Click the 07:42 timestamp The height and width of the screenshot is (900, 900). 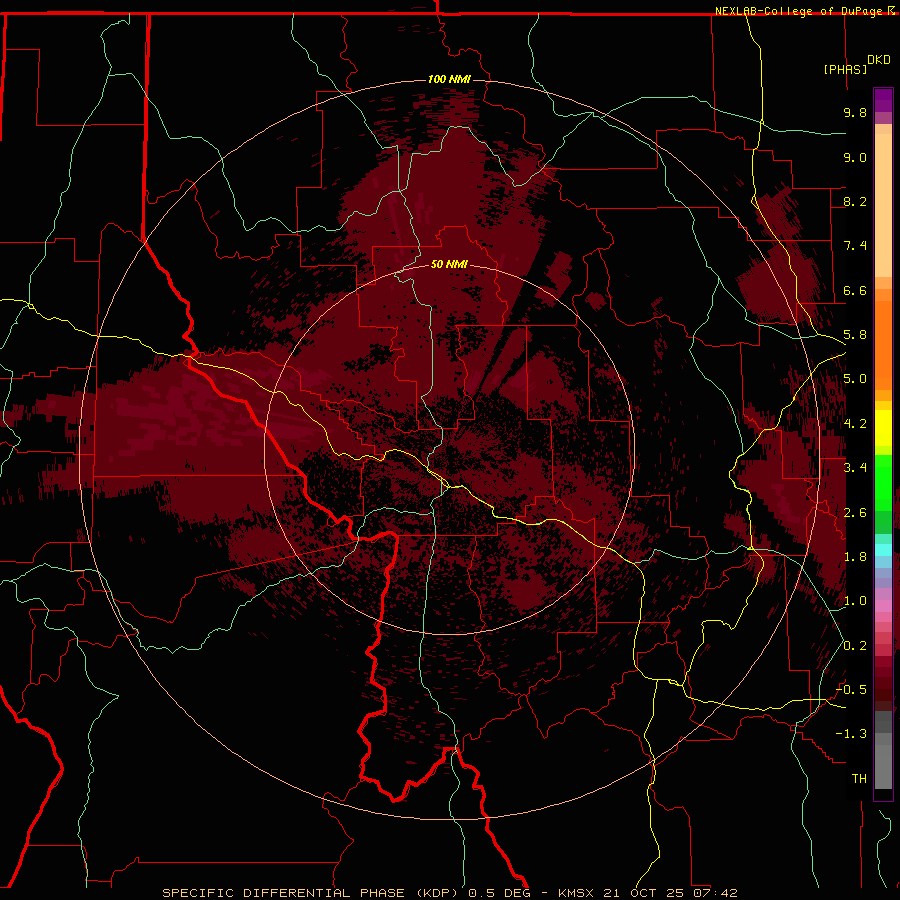pos(715,893)
